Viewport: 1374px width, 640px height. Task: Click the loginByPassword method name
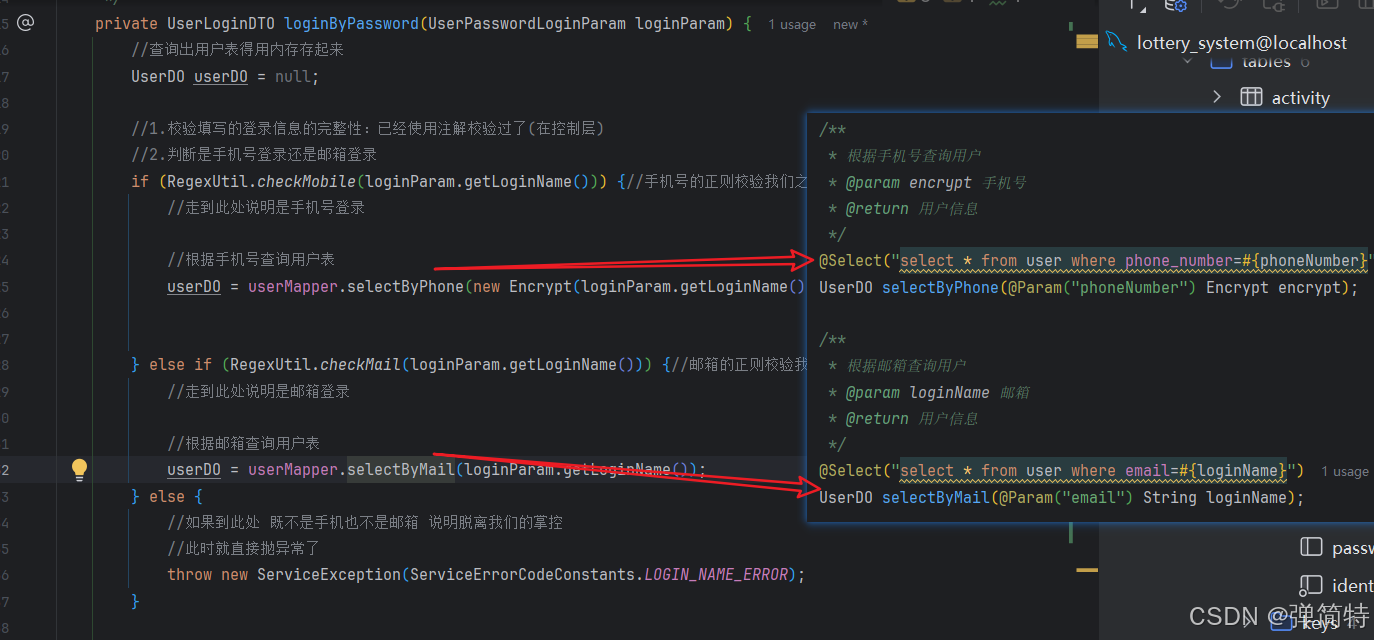[x=351, y=23]
